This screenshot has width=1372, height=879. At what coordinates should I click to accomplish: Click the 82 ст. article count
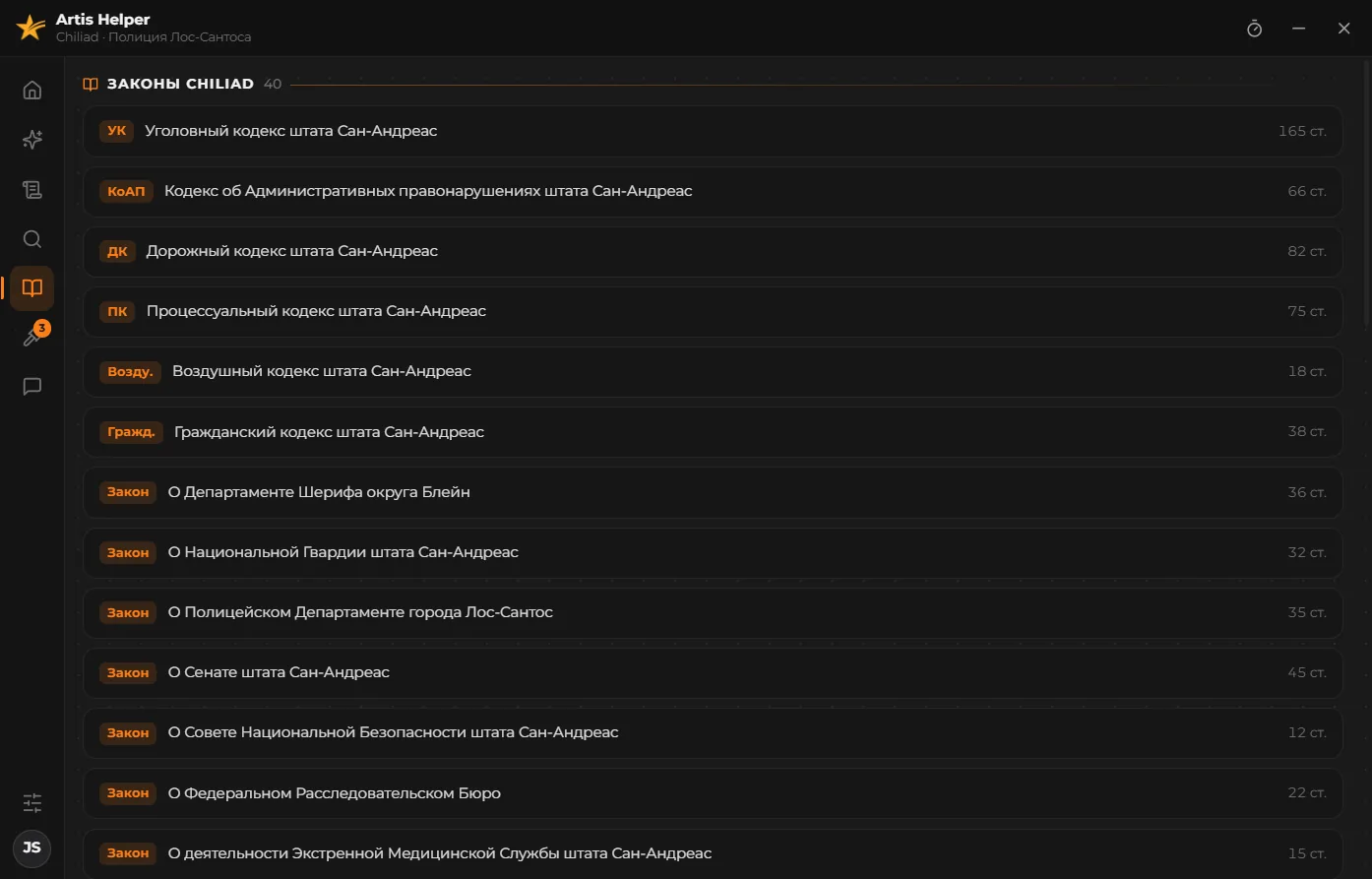point(1307,251)
